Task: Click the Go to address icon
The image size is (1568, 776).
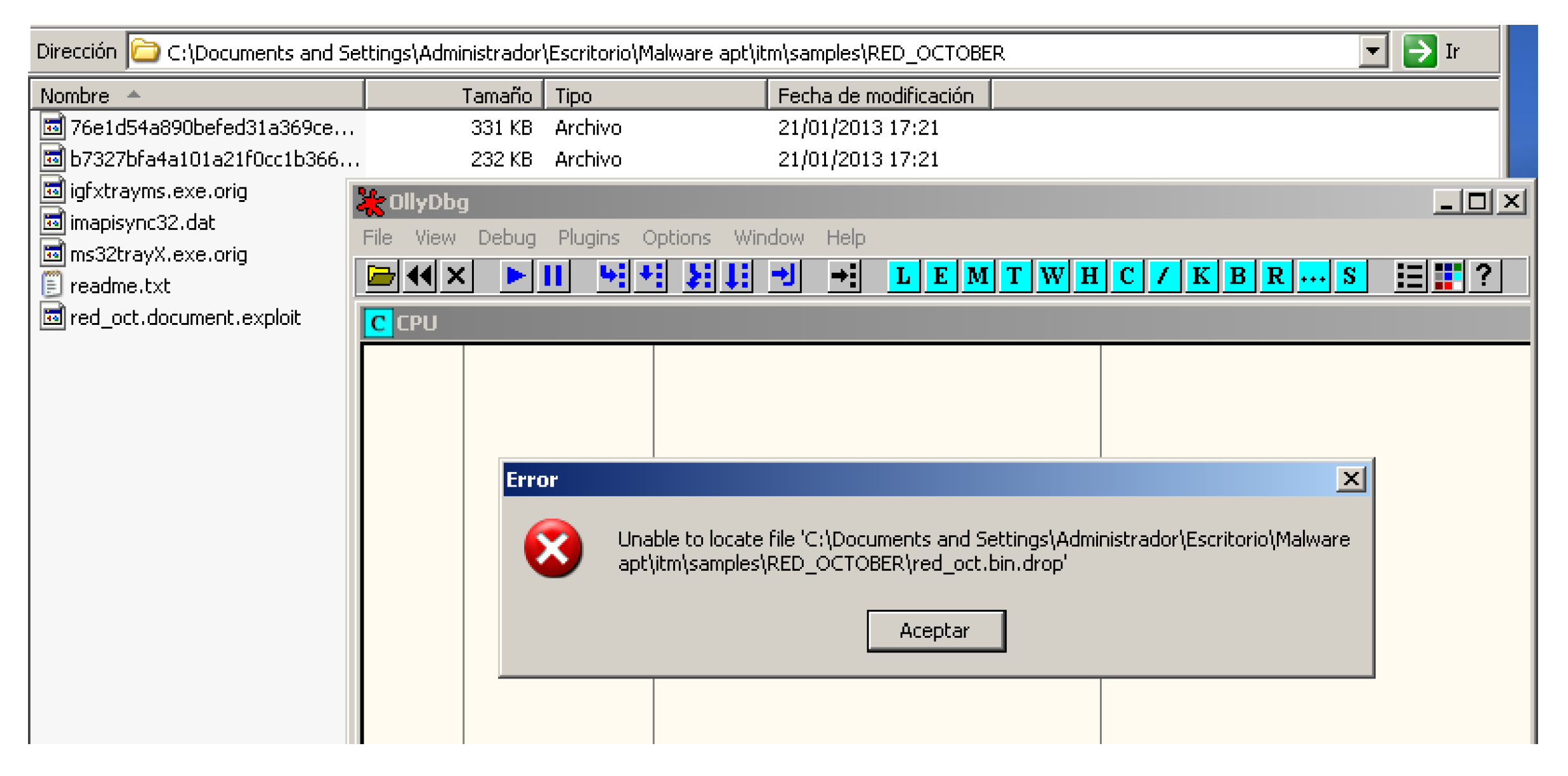Action: pyautogui.click(x=844, y=277)
